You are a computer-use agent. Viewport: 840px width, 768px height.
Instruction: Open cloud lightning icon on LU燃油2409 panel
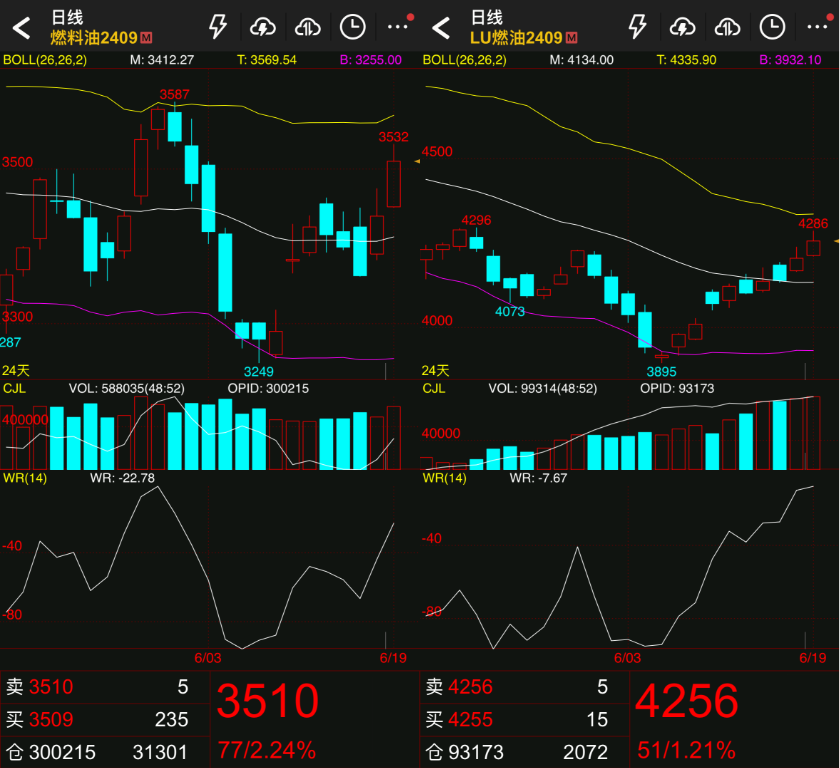682,27
